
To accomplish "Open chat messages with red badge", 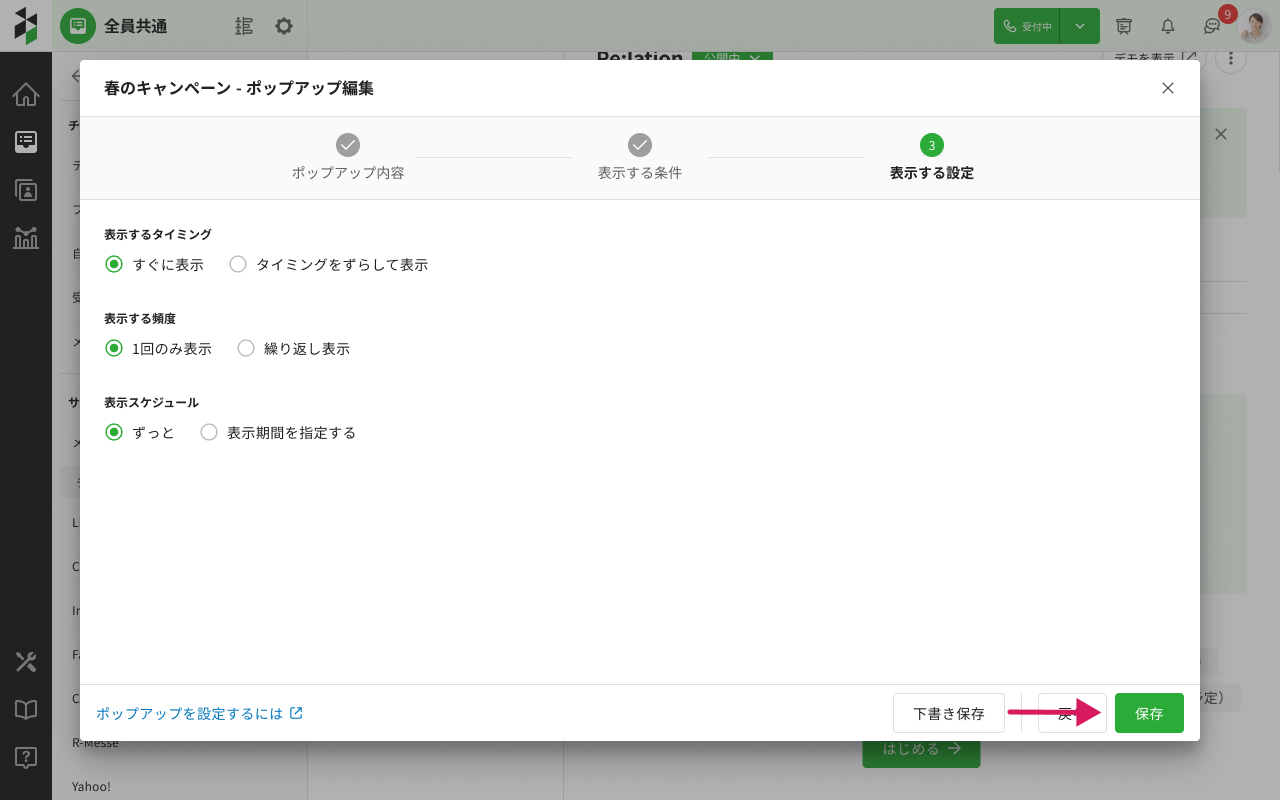I will (1212, 26).
